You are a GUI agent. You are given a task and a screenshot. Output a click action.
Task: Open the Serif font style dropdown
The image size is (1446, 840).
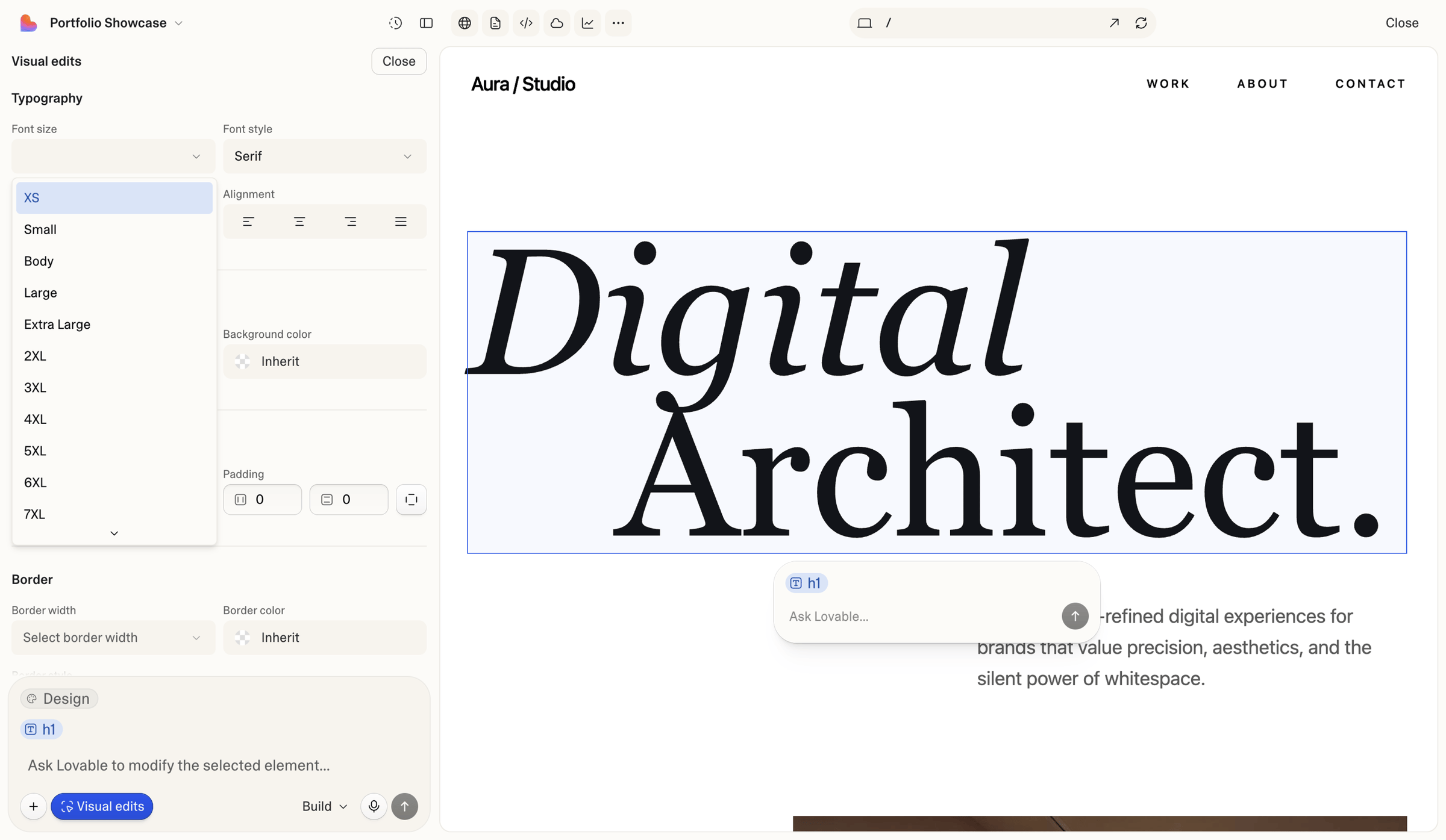point(325,156)
